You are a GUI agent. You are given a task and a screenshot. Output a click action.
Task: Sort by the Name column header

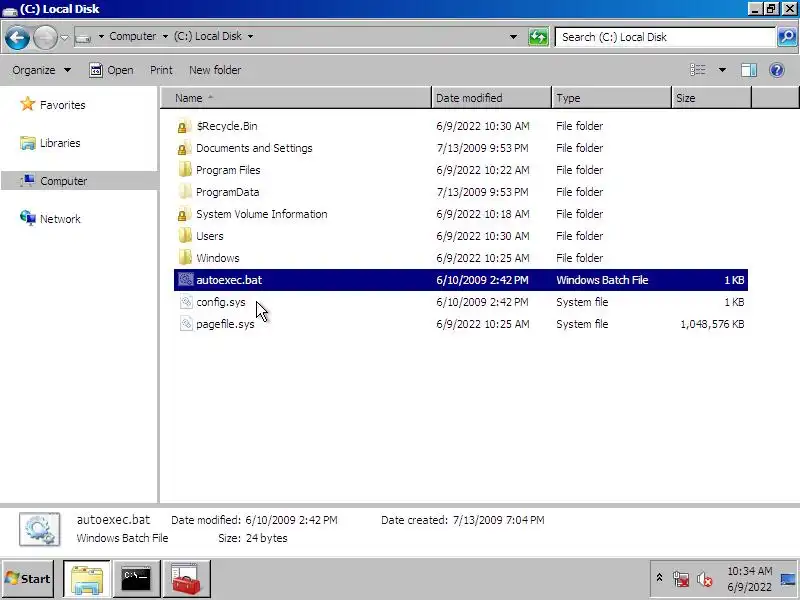pyautogui.click(x=296, y=98)
